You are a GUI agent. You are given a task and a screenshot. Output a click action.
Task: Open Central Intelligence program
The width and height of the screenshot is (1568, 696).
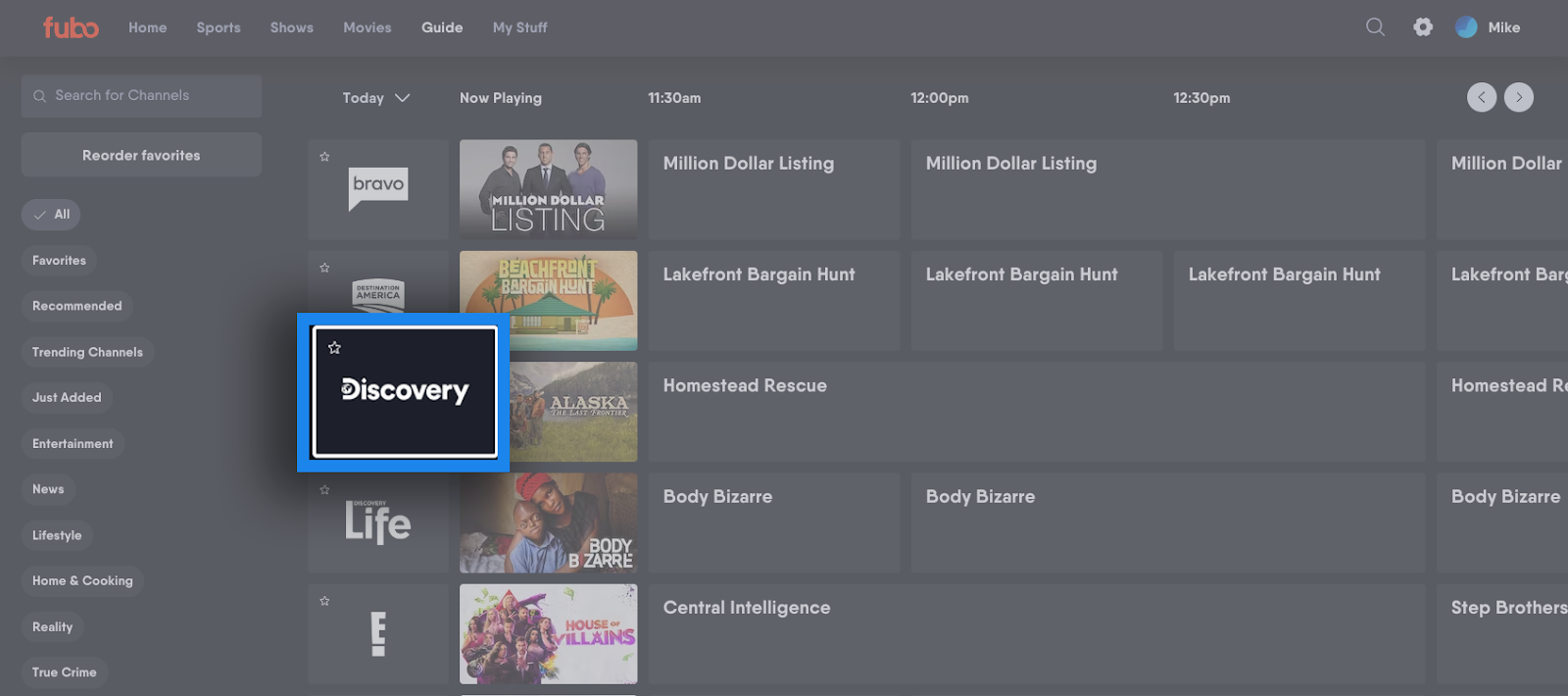(x=1036, y=634)
